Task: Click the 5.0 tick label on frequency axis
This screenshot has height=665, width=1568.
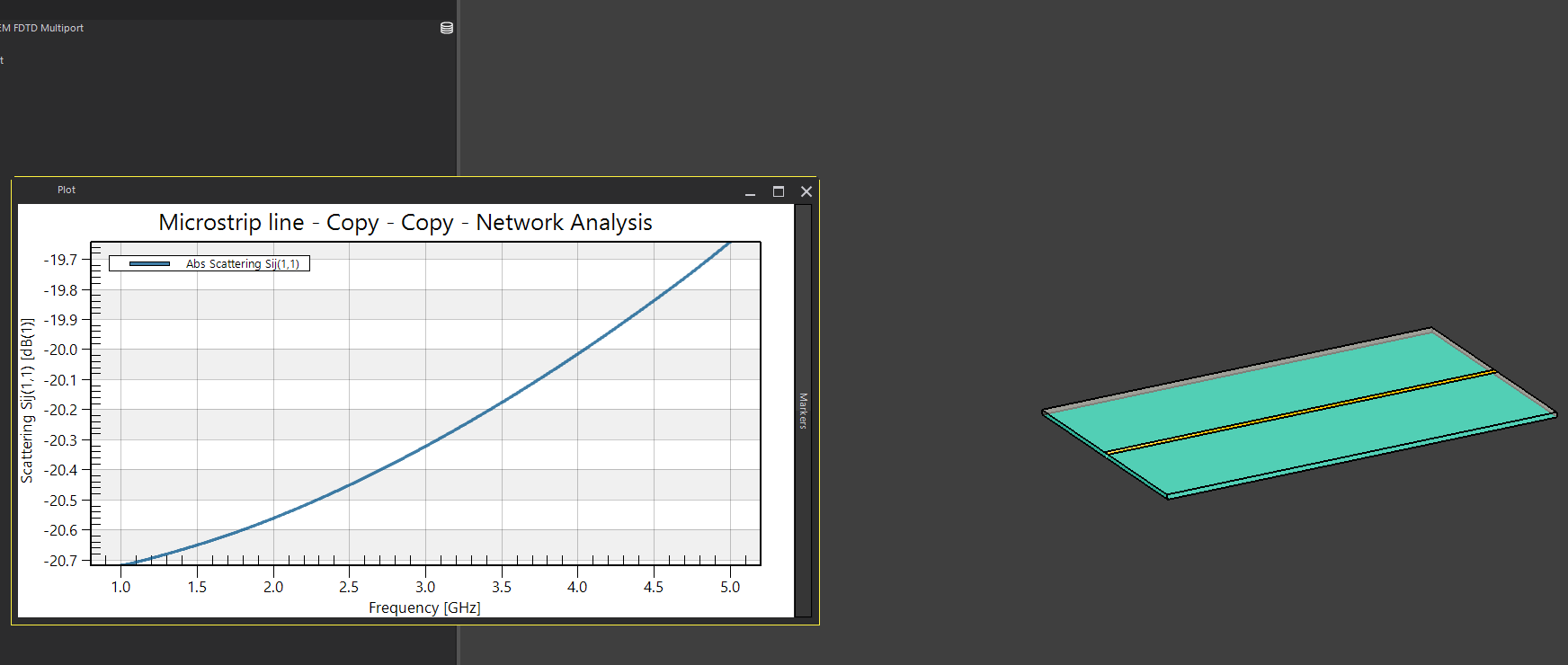Action: coord(730,587)
